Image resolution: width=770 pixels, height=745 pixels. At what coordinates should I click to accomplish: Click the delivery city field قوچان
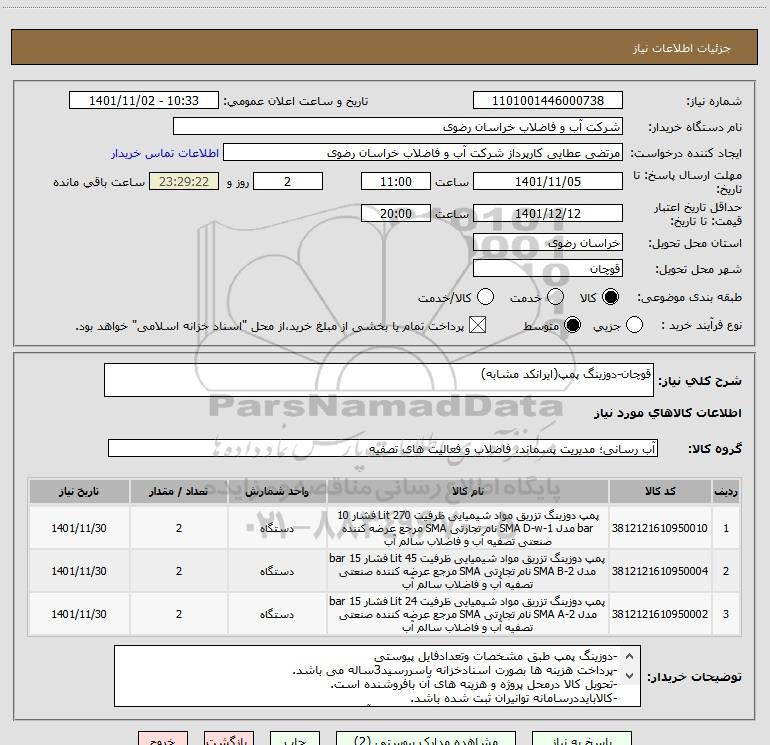point(548,269)
